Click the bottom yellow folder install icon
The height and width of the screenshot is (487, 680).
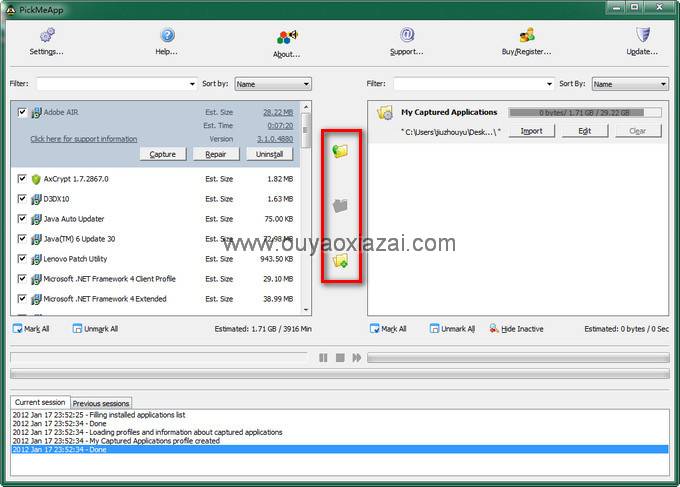click(x=340, y=261)
